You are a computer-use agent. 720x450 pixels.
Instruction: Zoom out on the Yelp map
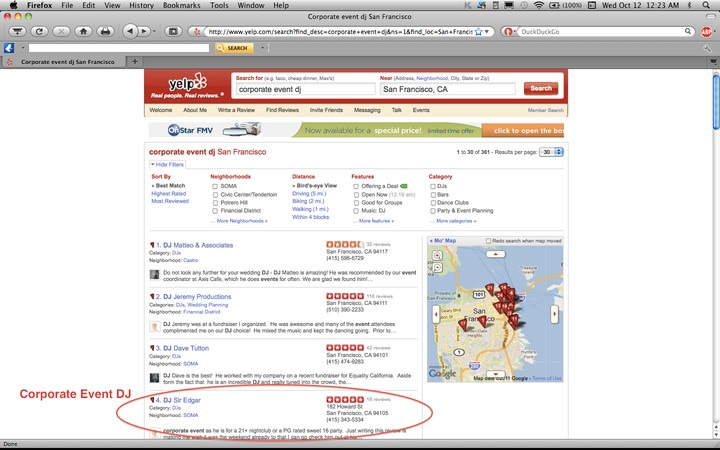pos(437,267)
